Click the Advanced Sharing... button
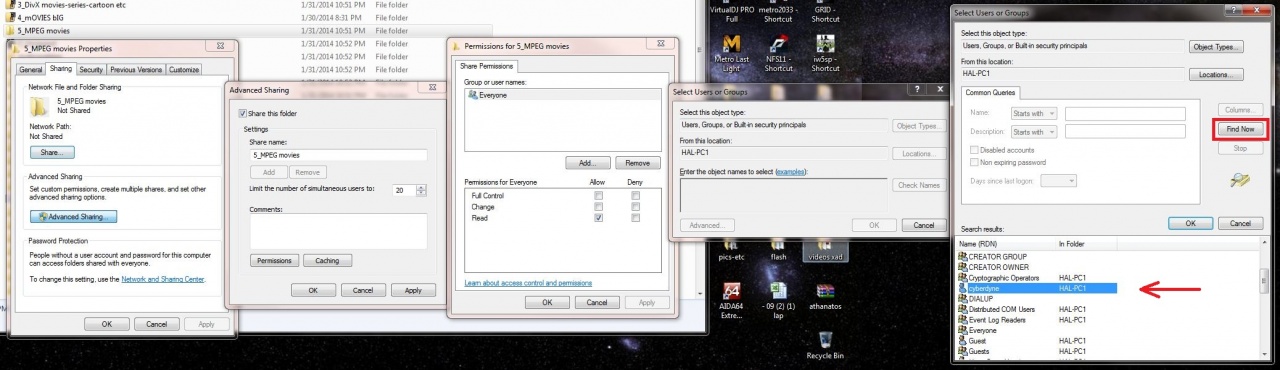1280x370 pixels. point(74,217)
